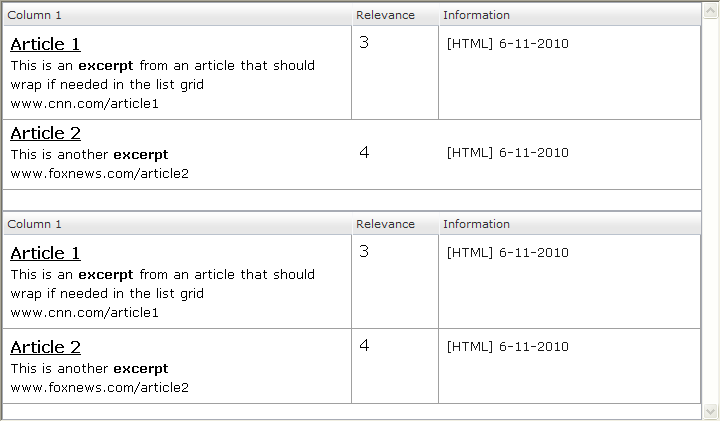Open Article 2 link in upper grid
The width and height of the screenshot is (721, 422).
click(45, 134)
